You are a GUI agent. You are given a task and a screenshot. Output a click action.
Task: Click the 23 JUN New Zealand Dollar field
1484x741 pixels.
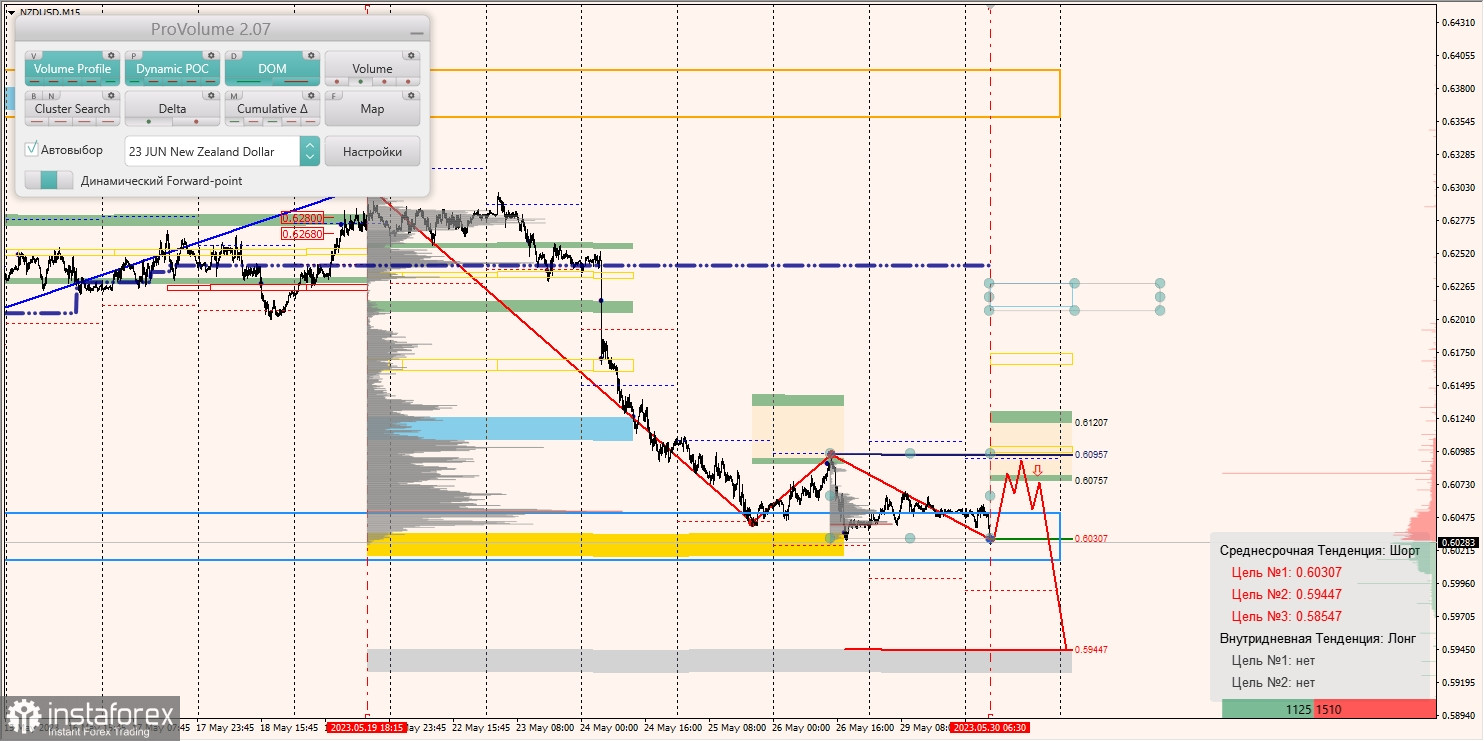tap(212, 151)
